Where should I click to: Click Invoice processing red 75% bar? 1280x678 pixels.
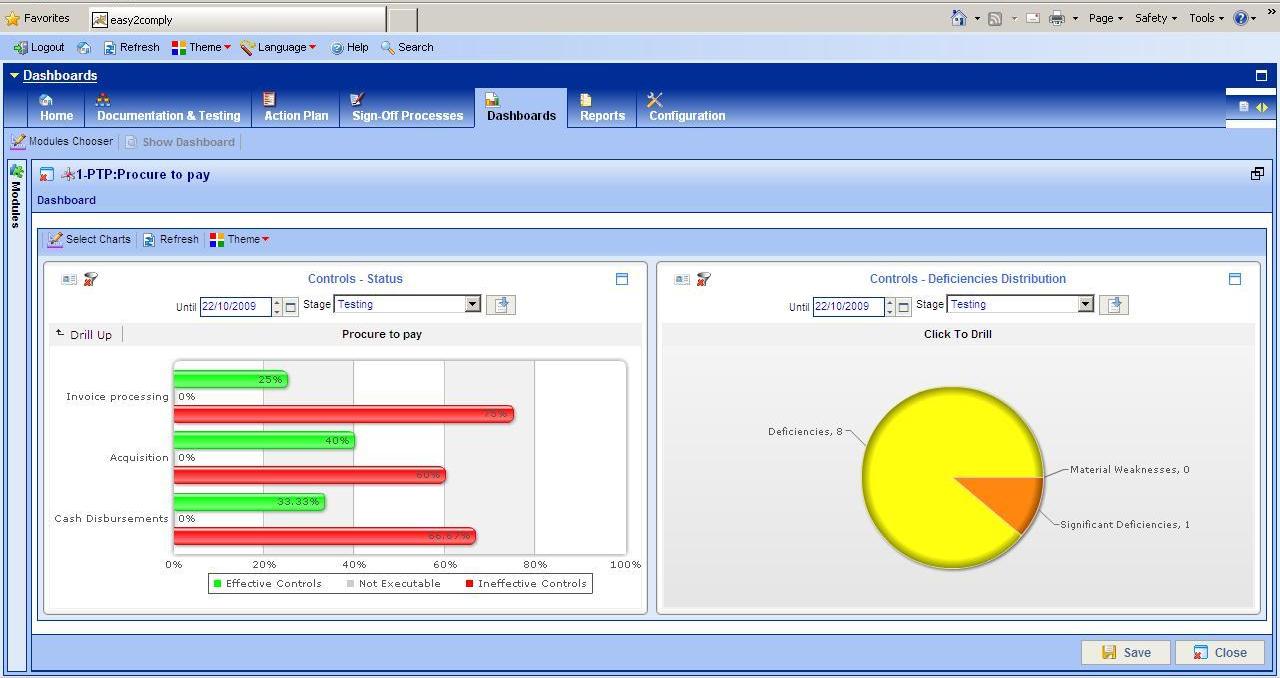pyautogui.click(x=344, y=414)
